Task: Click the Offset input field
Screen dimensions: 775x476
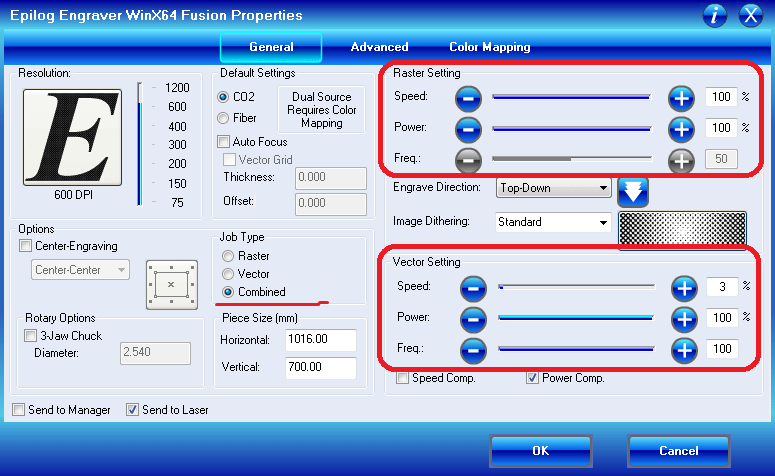Action: pos(331,204)
